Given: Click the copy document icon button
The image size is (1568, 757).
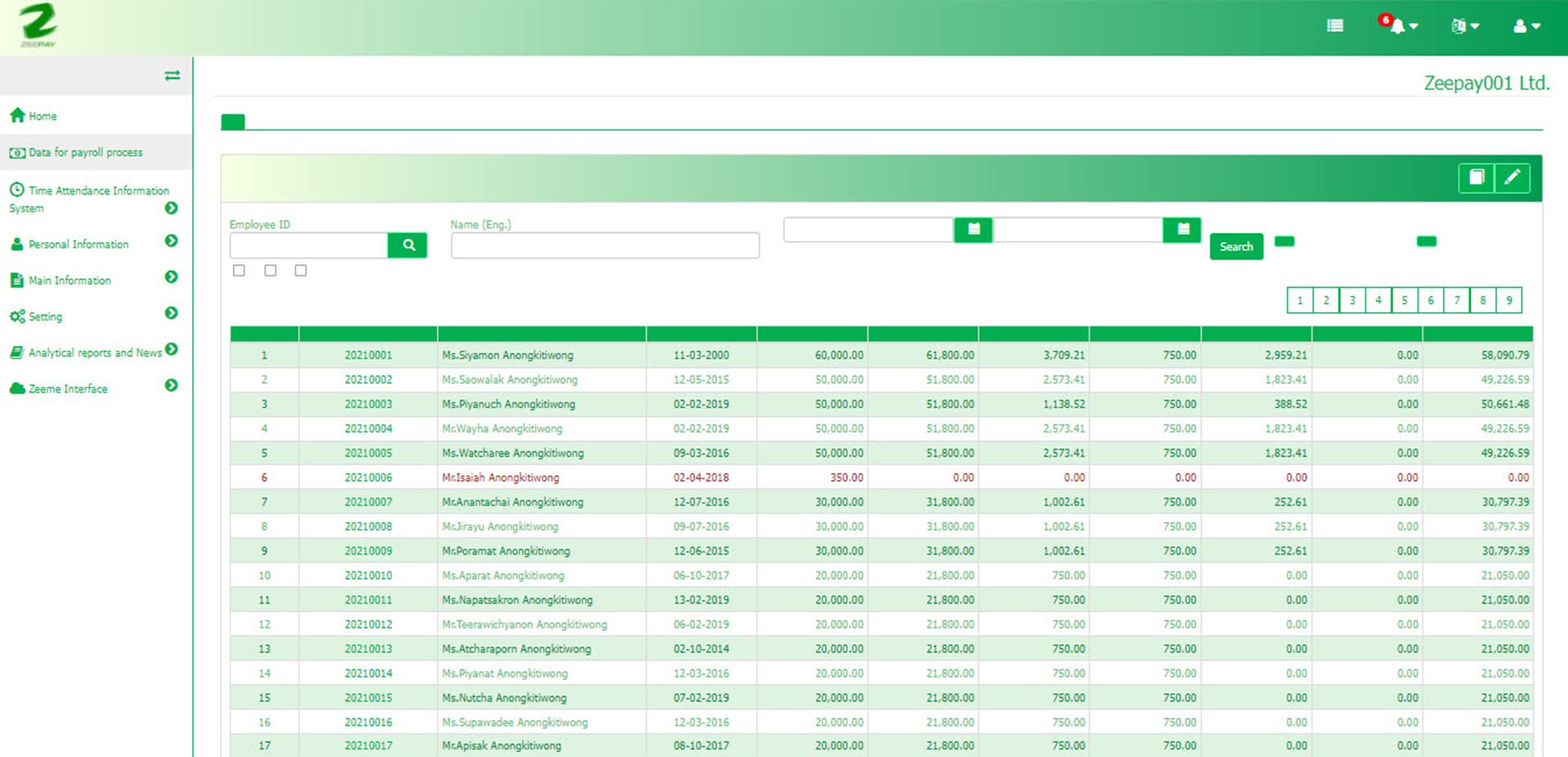Looking at the screenshot, I should click(x=1477, y=177).
